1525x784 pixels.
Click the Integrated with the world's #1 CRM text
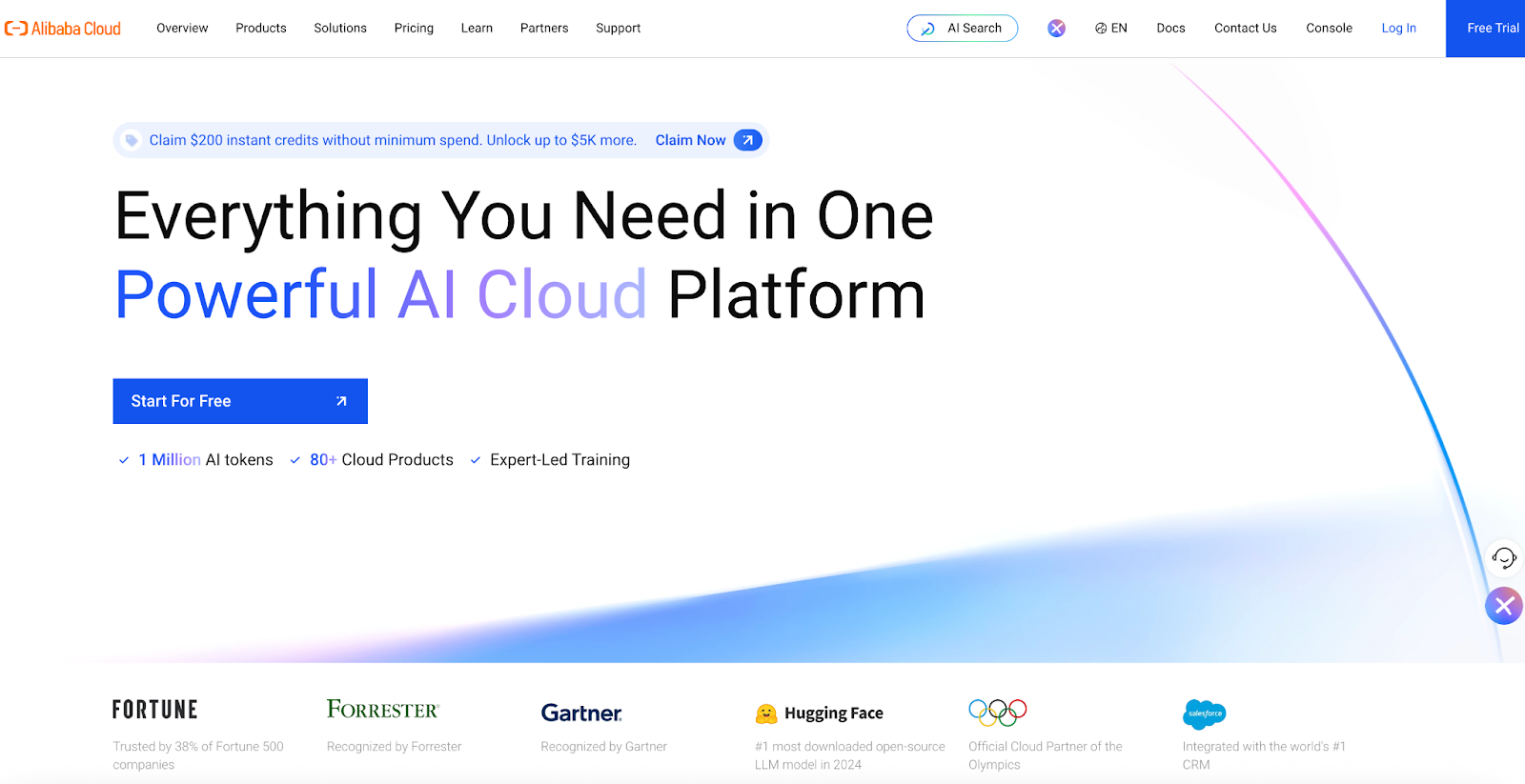pyautogui.click(x=1264, y=755)
